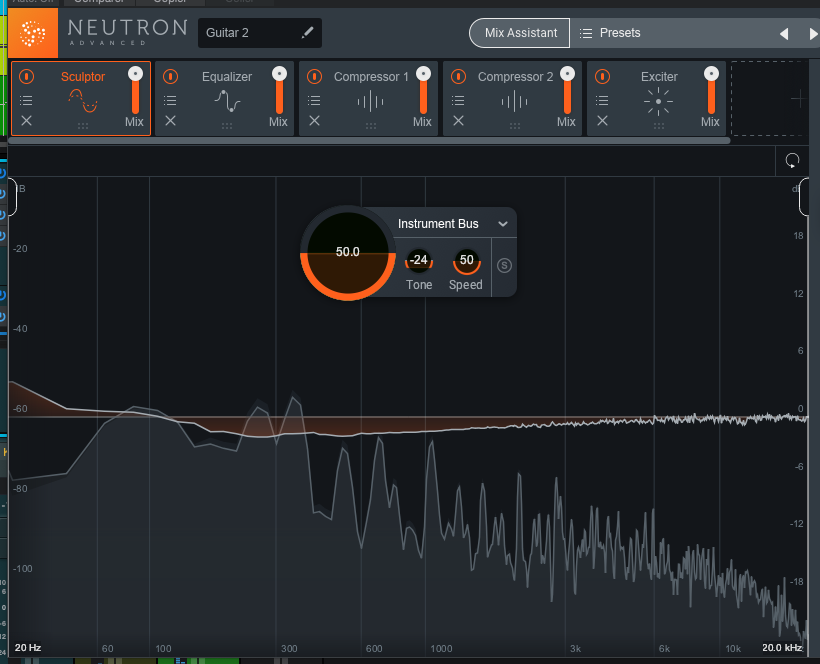
Task: Click the Guitar 2 name field
Action: (x=259, y=33)
